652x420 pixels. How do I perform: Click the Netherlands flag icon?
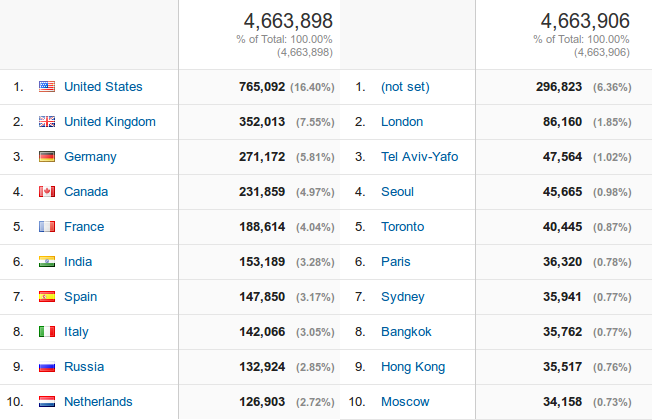[x=47, y=402]
